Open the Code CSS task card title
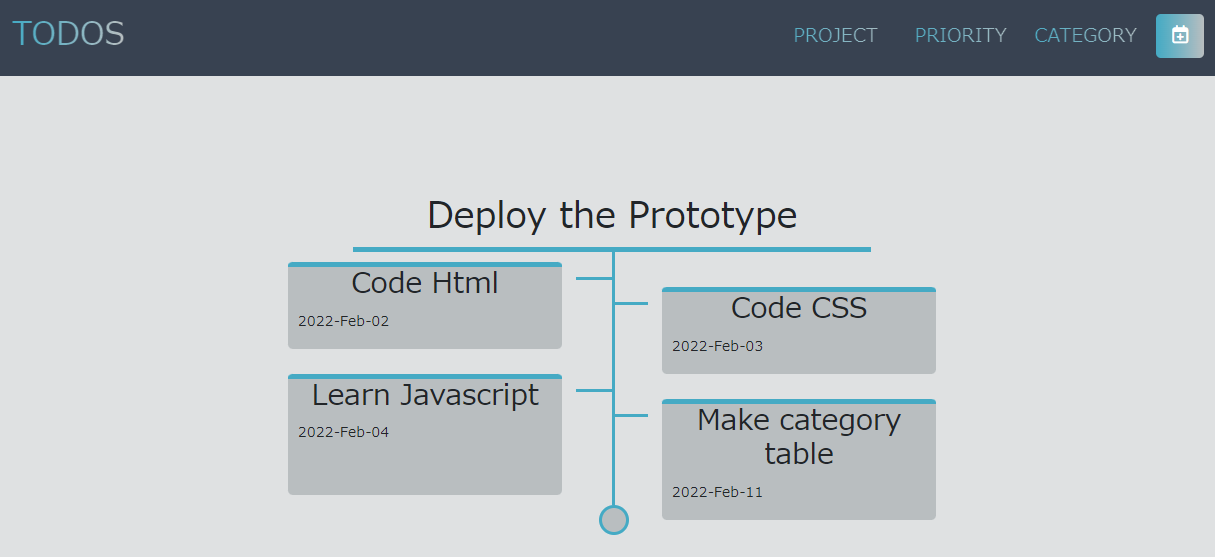1215x557 pixels. 798,308
